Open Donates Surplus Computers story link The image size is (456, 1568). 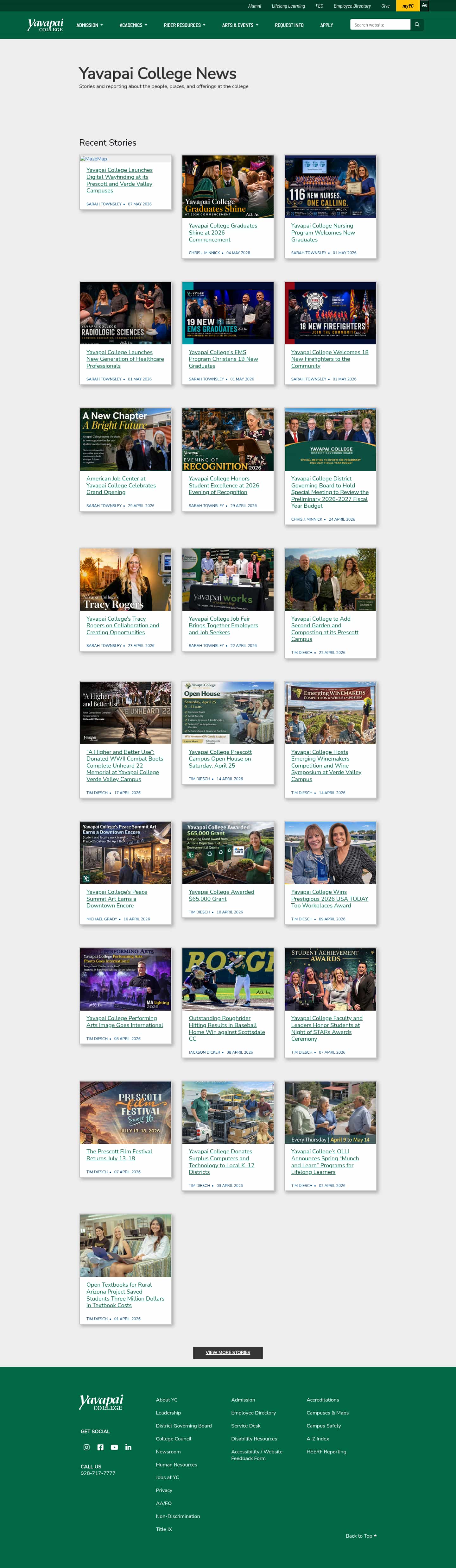point(221,1161)
